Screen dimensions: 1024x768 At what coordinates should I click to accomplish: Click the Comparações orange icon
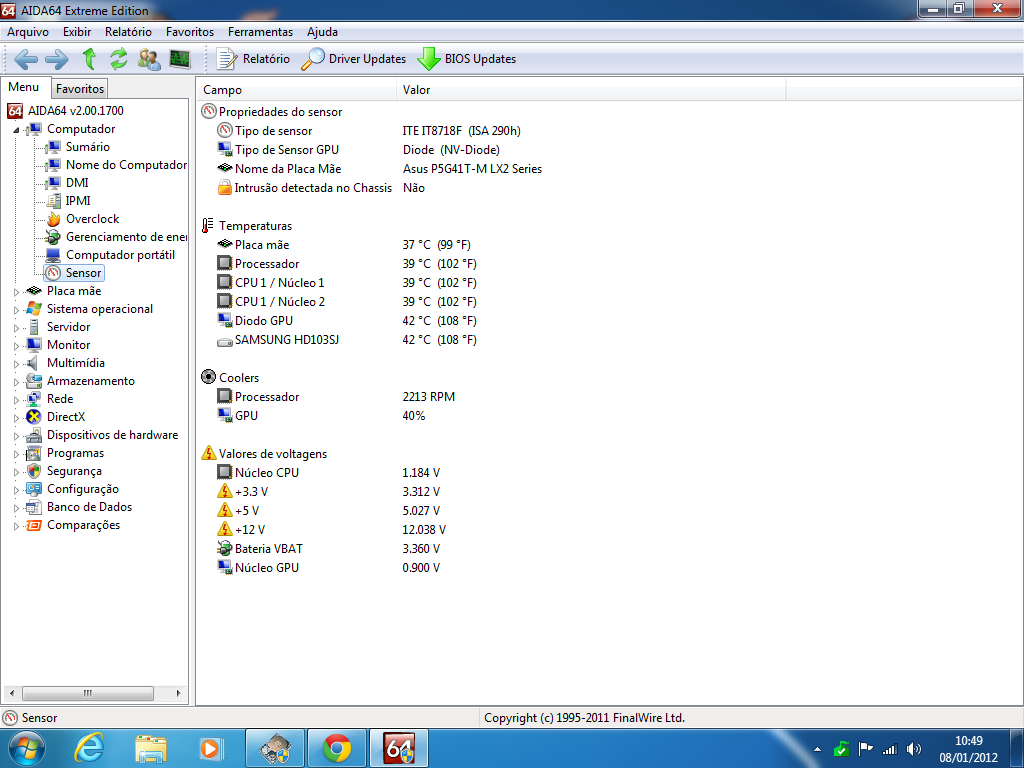34,525
